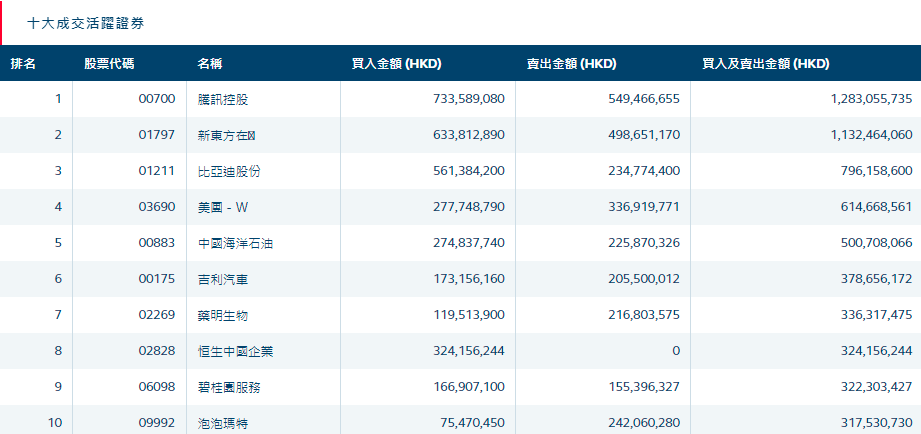Click buy amount 173,156,160
921x434 pixels.
point(469,278)
